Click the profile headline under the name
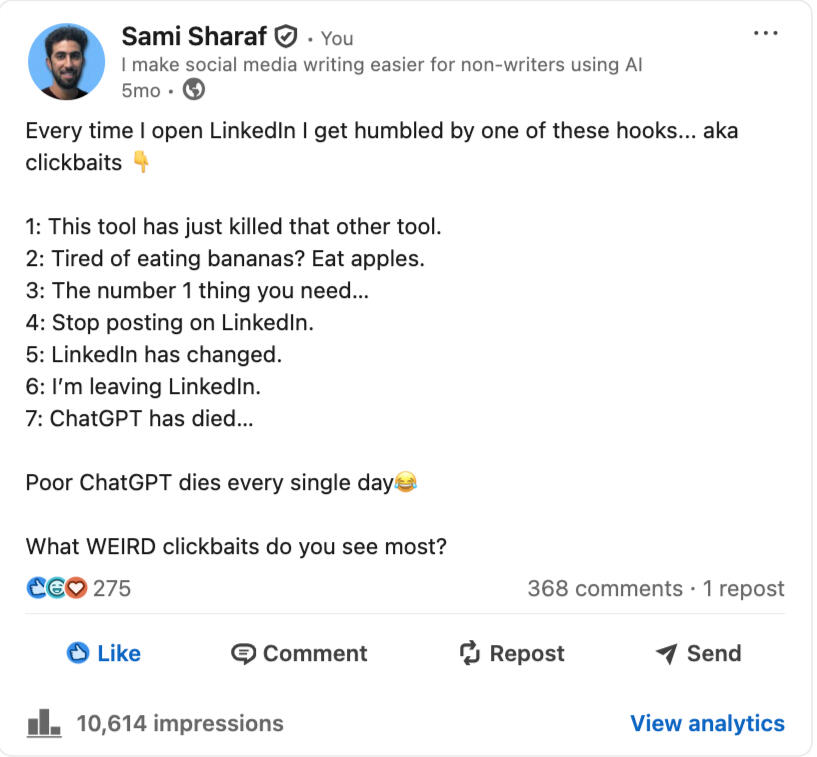 click(x=381, y=65)
